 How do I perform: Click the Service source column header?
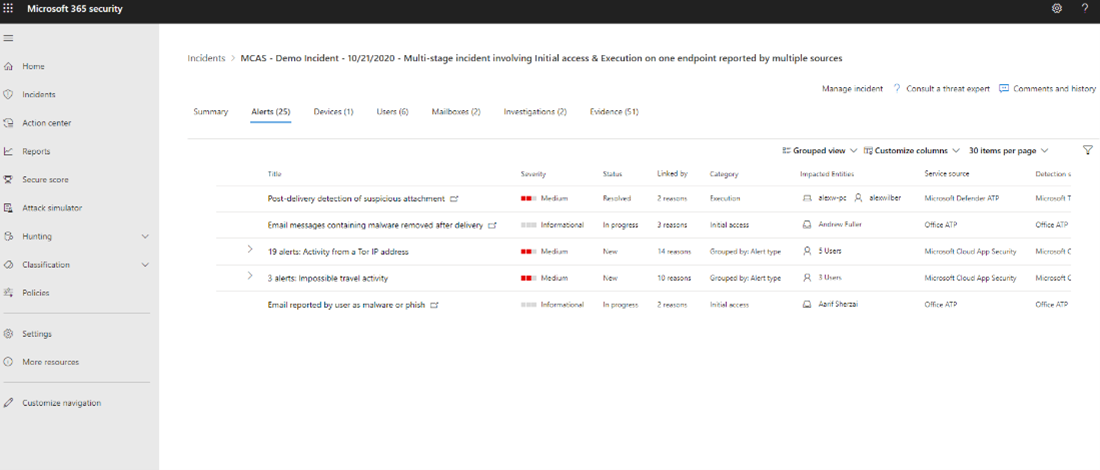[947, 174]
